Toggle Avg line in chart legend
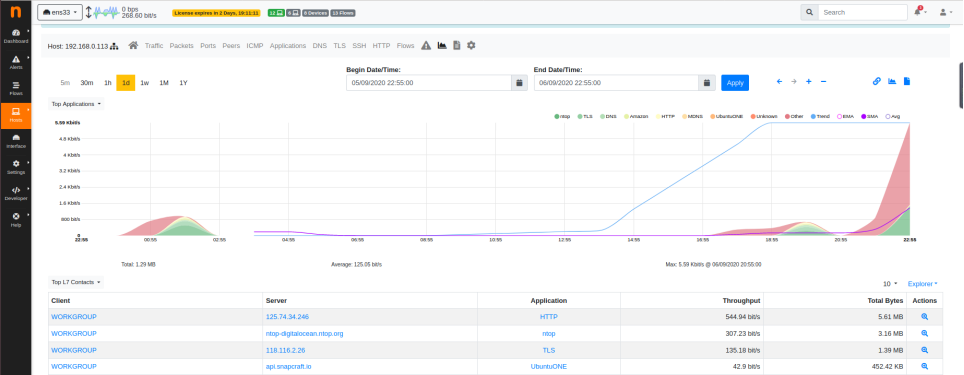 point(893,116)
